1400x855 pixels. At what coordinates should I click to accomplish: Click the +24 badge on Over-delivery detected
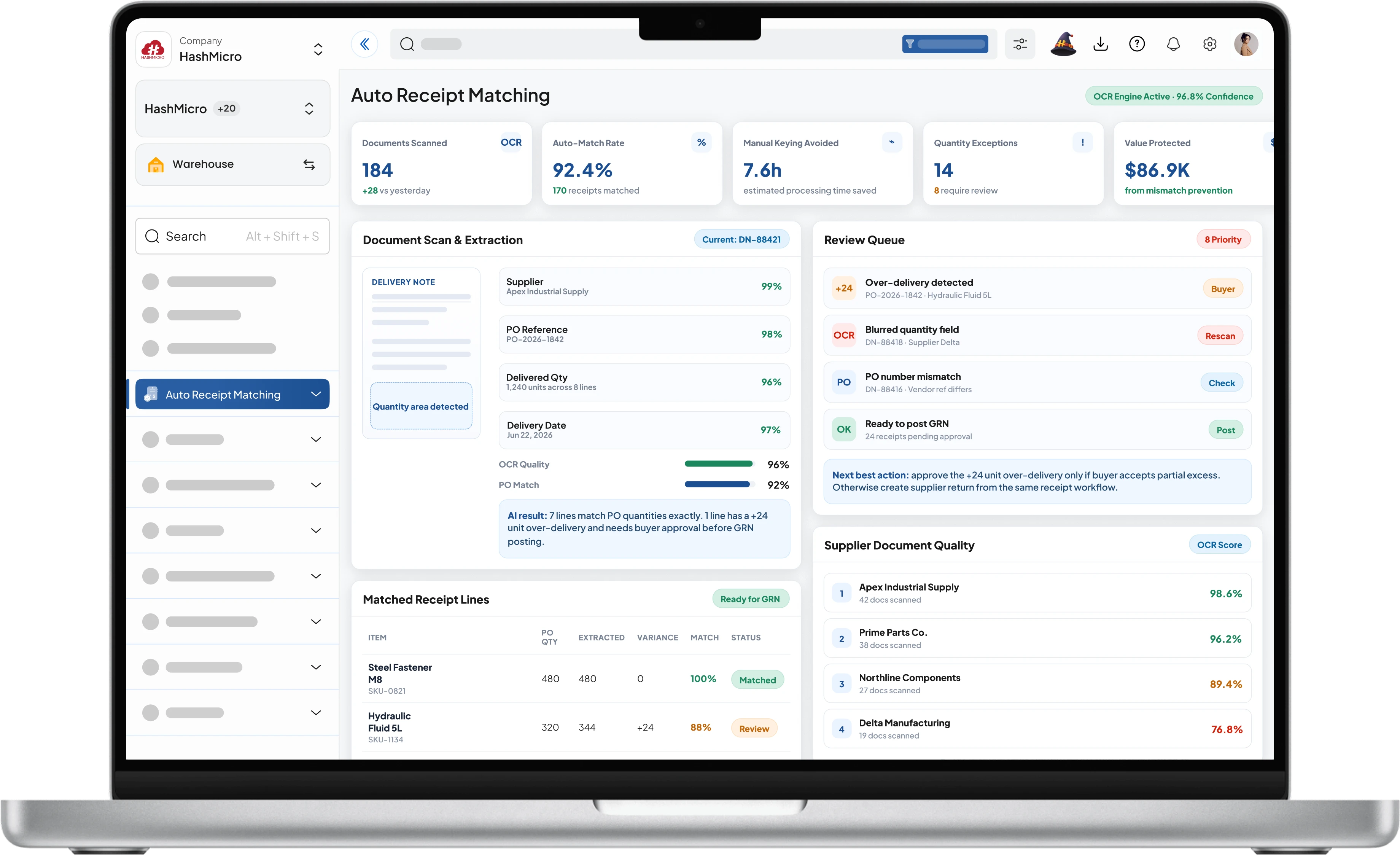pos(844,288)
